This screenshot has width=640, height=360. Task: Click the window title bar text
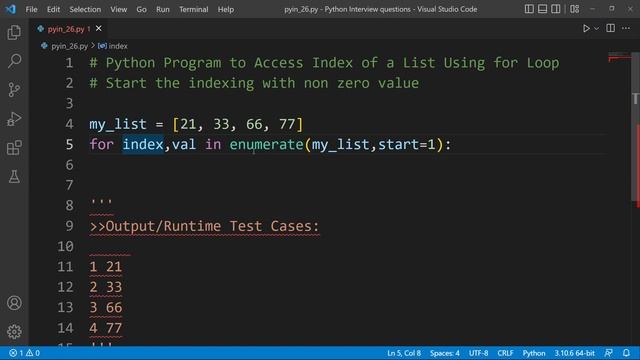(380, 9)
